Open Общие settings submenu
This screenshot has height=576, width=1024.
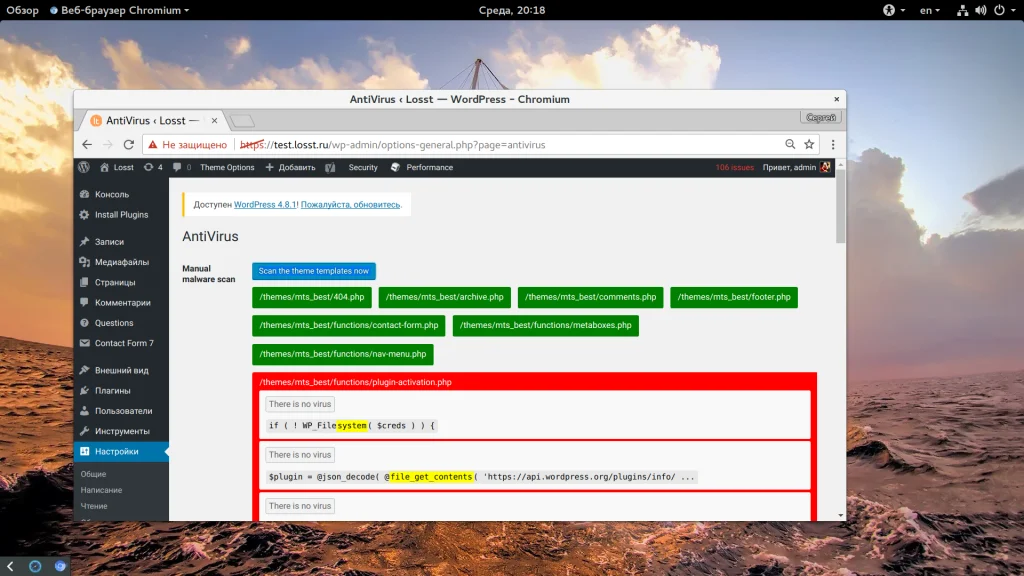click(93, 474)
